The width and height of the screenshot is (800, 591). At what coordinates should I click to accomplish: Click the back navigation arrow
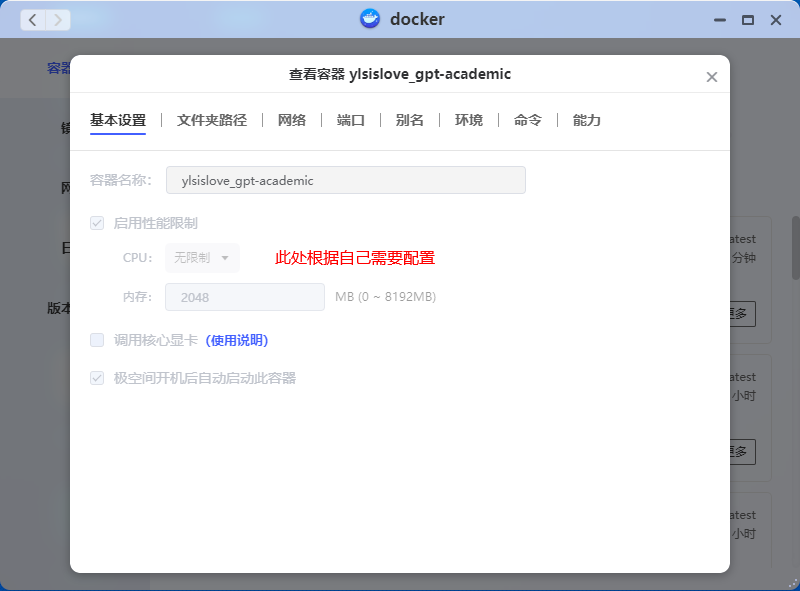coord(33,19)
